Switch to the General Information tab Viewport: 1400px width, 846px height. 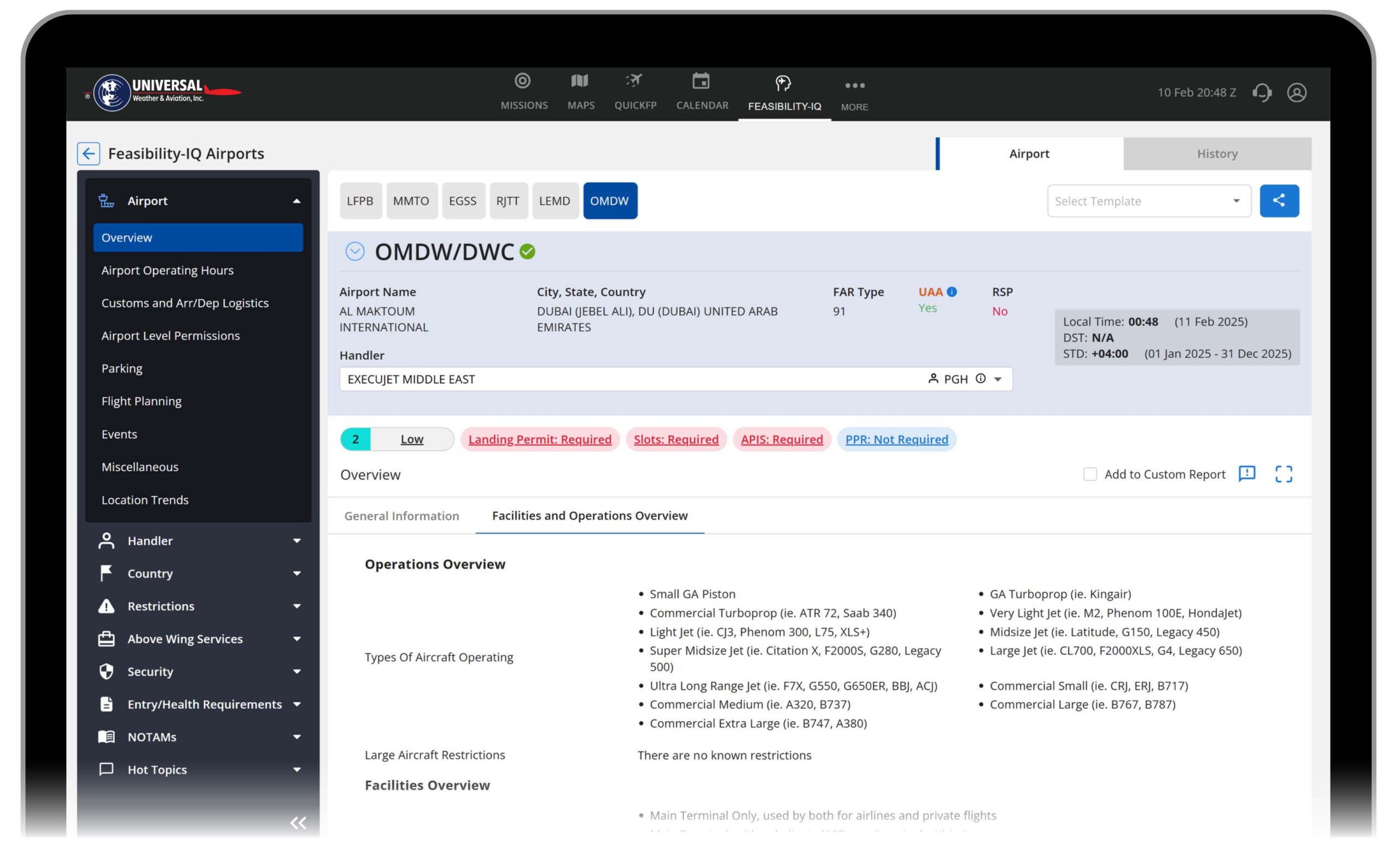[402, 516]
